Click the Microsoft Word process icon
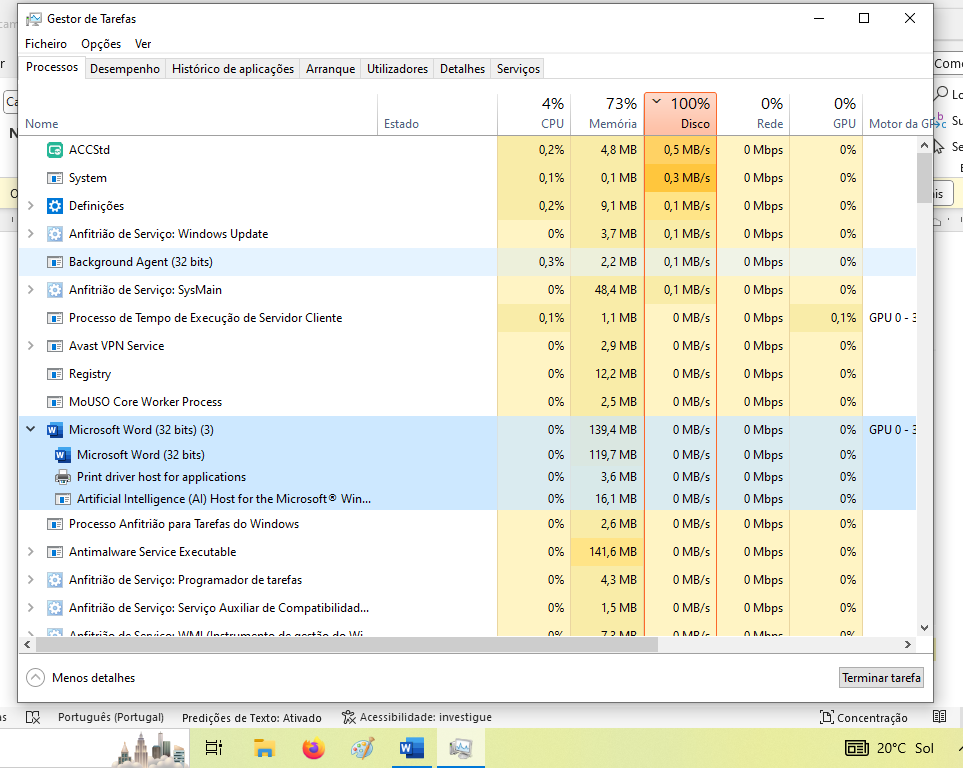Screen dimensions: 963x768 pos(55,430)
